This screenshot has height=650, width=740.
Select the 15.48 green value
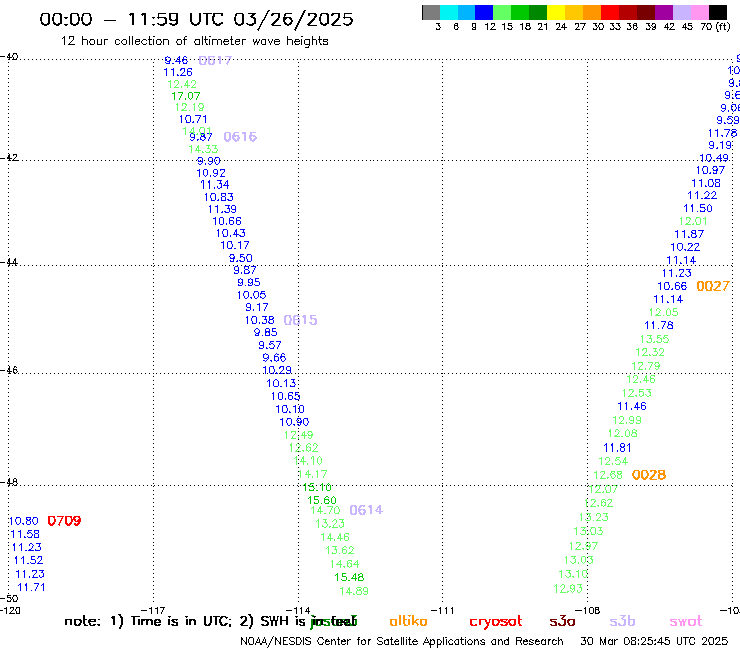click(349, 577)
